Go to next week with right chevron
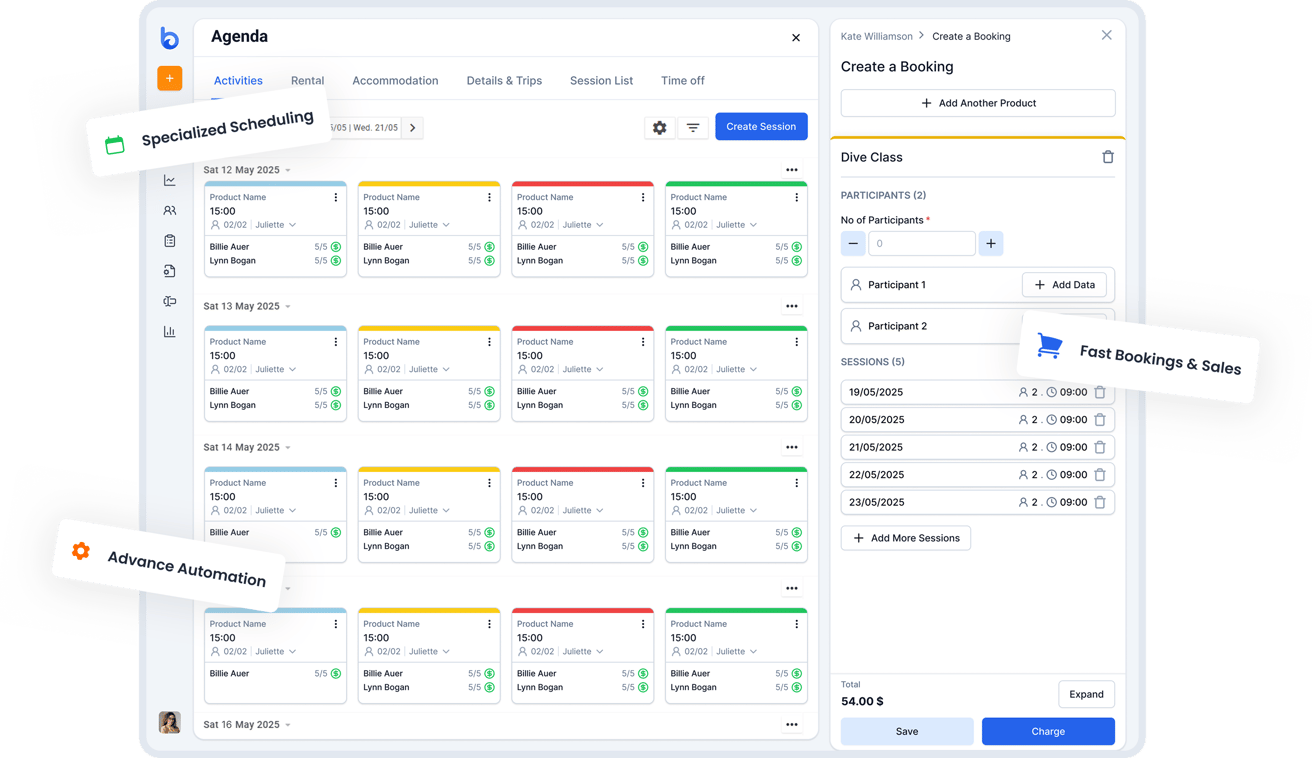The height and width of the screenshot is (758, 1312). point(413,128)
